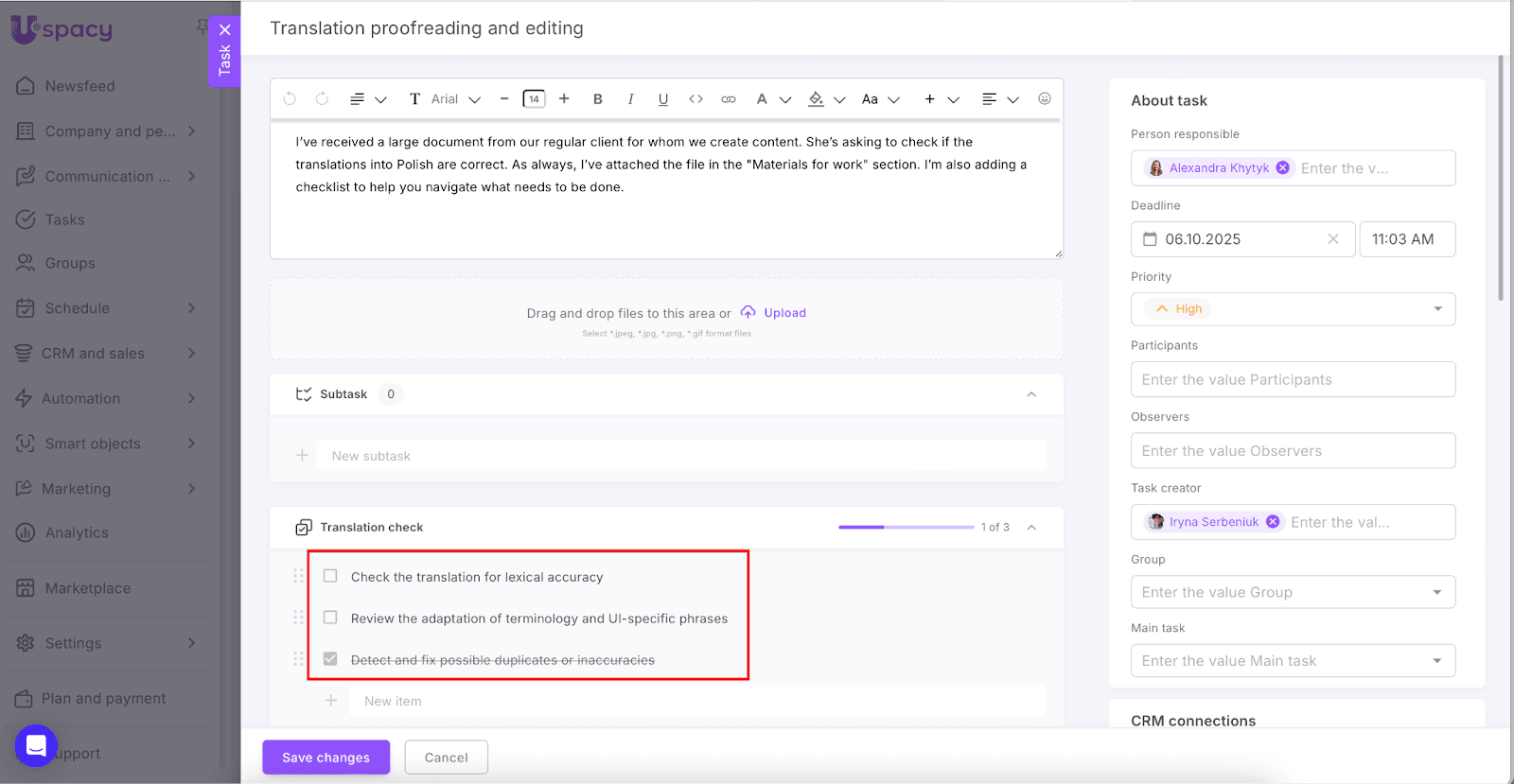1514x784 pixels.
Task: Click the Save changes button
Action: pyautogui.click(x=326, y=758)
